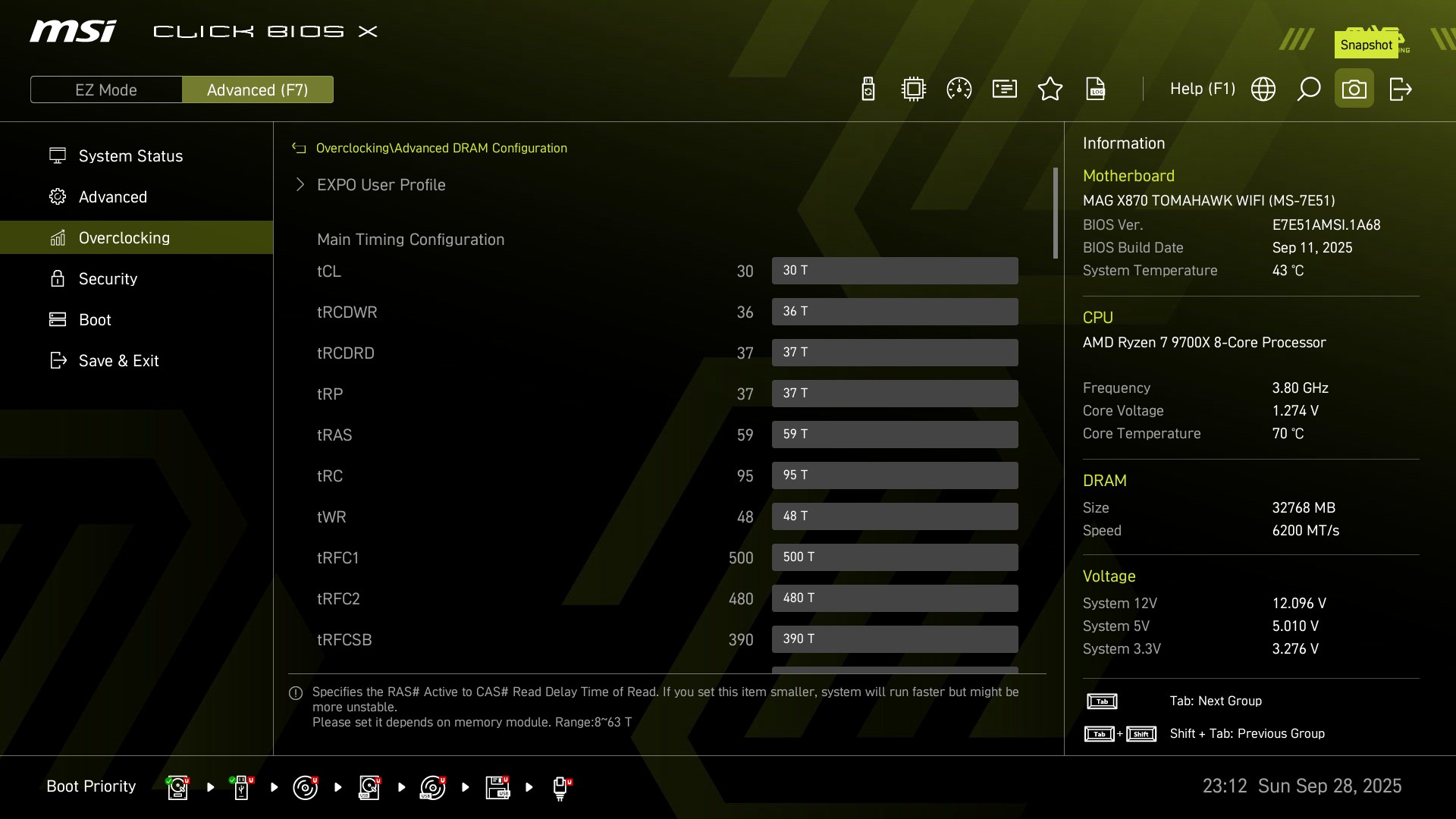Click the Favorites star icon
The width and height of the screenshot is (1456, 819).
pyautogui.click(x=1050, y=89)
